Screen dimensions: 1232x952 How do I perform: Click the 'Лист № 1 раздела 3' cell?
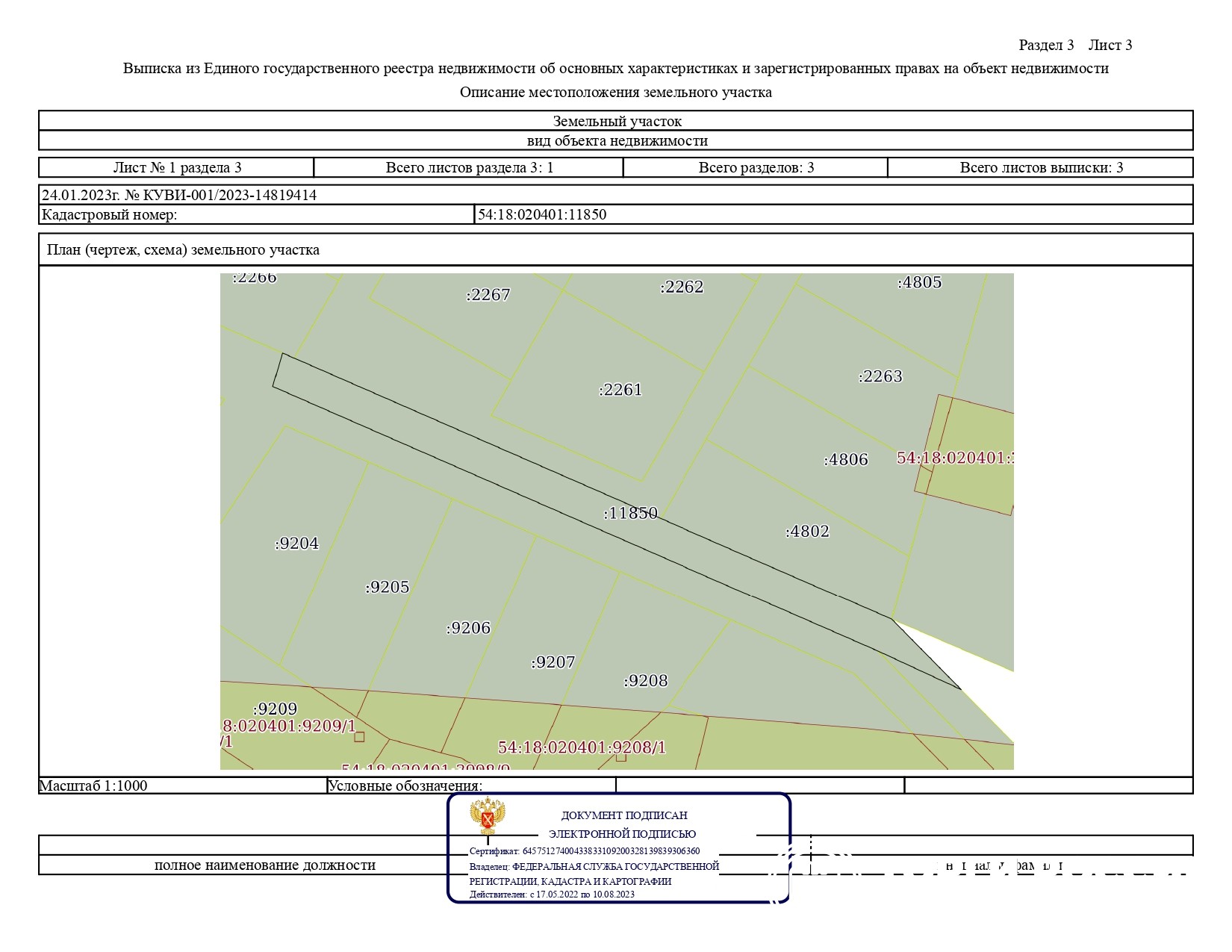pos(176,167)
